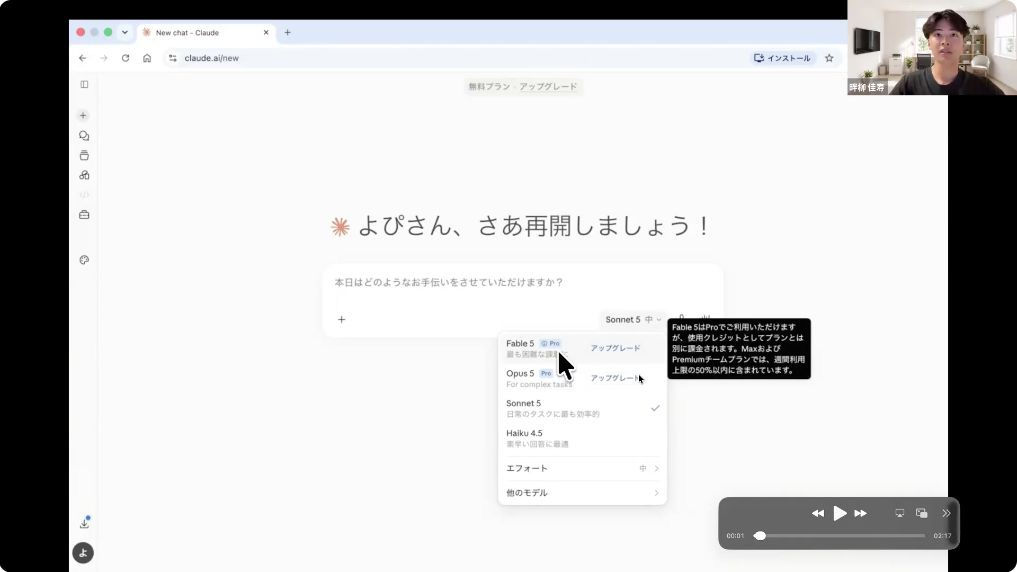Viewport: 1017px width, 572px height.
Task: Expand the エフォート submenu
Action: click(582, 468)
